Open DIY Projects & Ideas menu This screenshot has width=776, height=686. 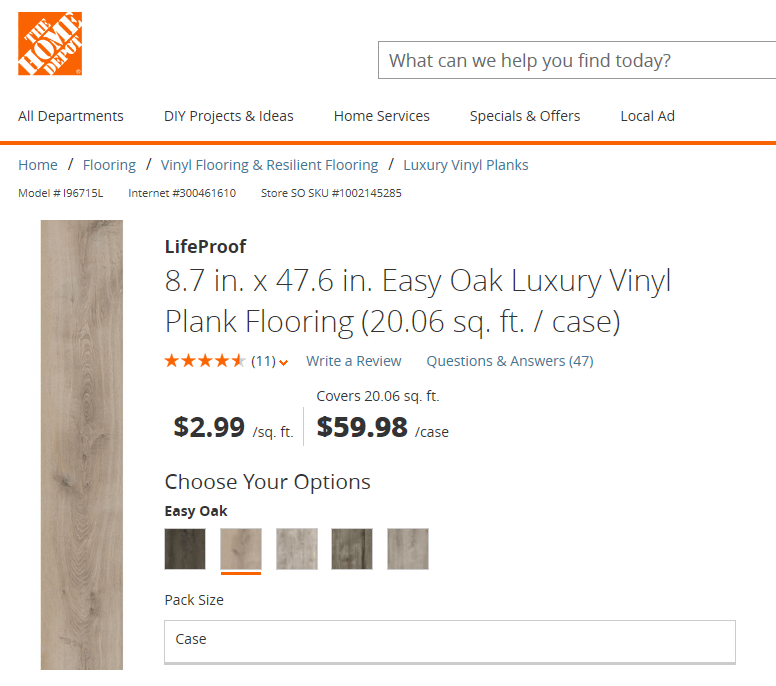pyautogui.click(x=229, y=116)
